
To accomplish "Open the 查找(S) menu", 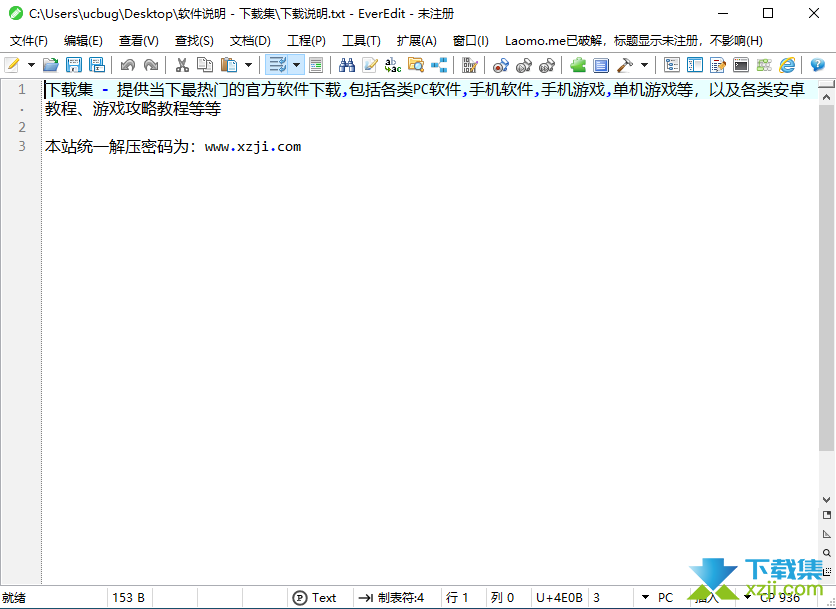I will click(194, 41).
